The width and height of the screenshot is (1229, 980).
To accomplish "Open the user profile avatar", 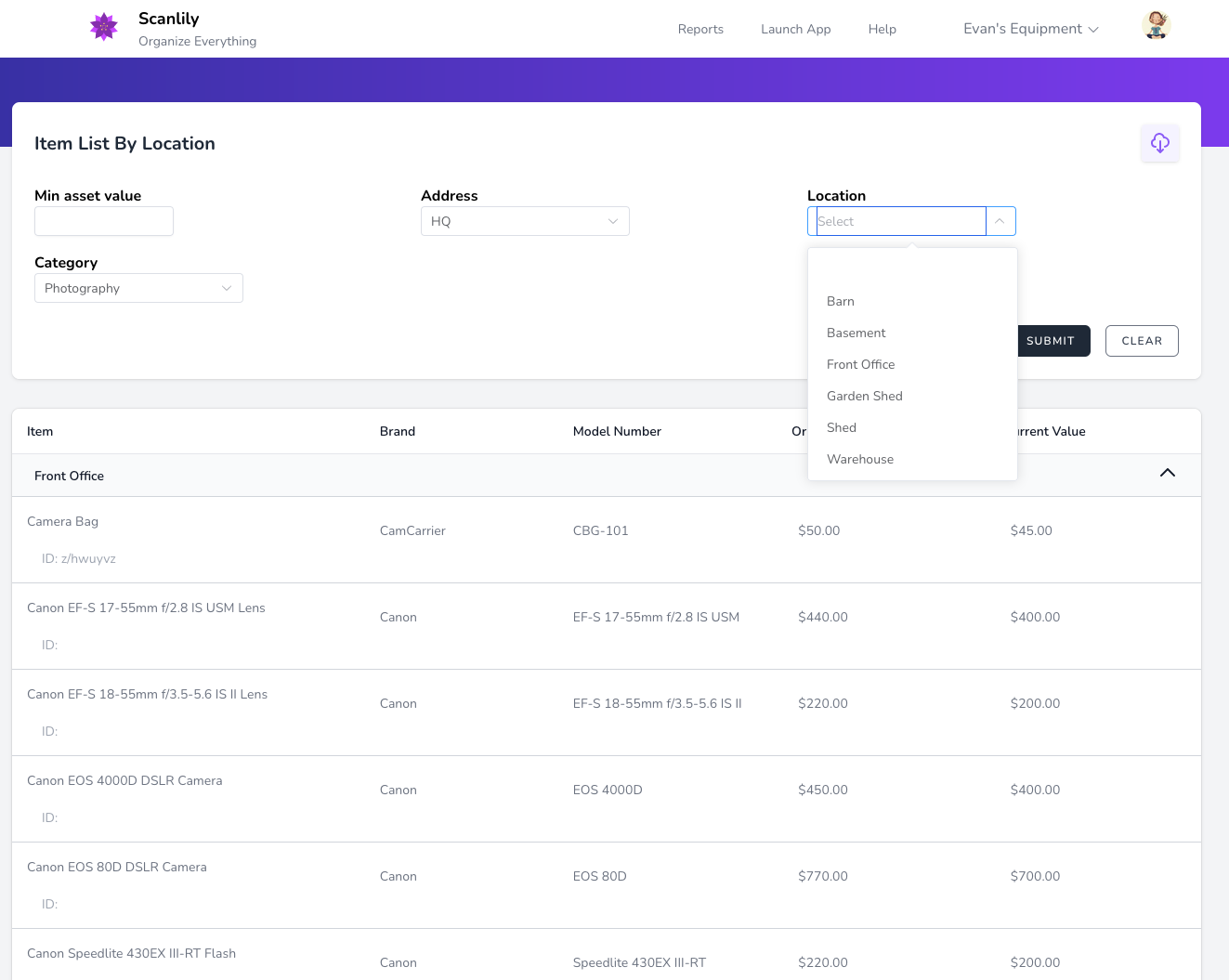I will (x=1156, y=26).
